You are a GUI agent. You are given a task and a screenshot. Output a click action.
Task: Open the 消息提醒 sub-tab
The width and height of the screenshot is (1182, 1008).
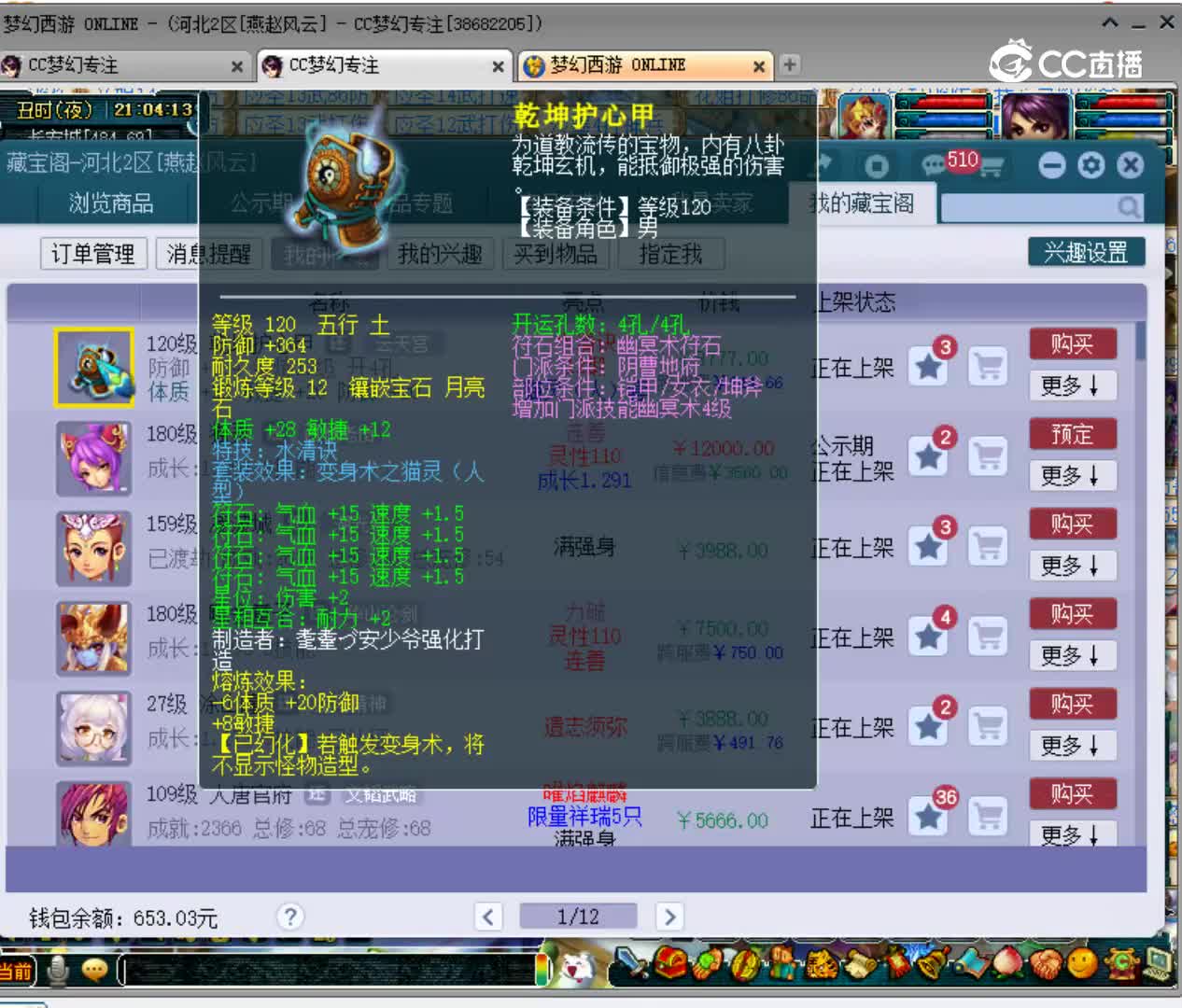click(x=209, y=254)
